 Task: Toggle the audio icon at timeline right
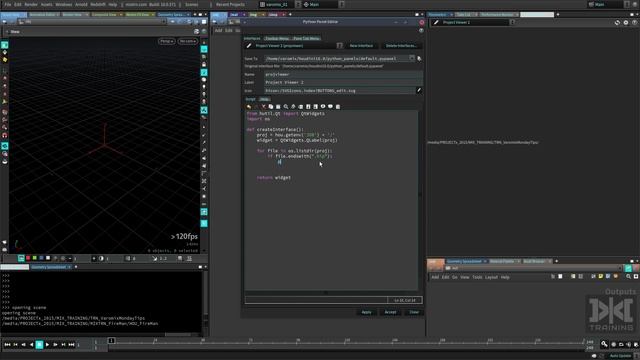(x=629, y=345)
